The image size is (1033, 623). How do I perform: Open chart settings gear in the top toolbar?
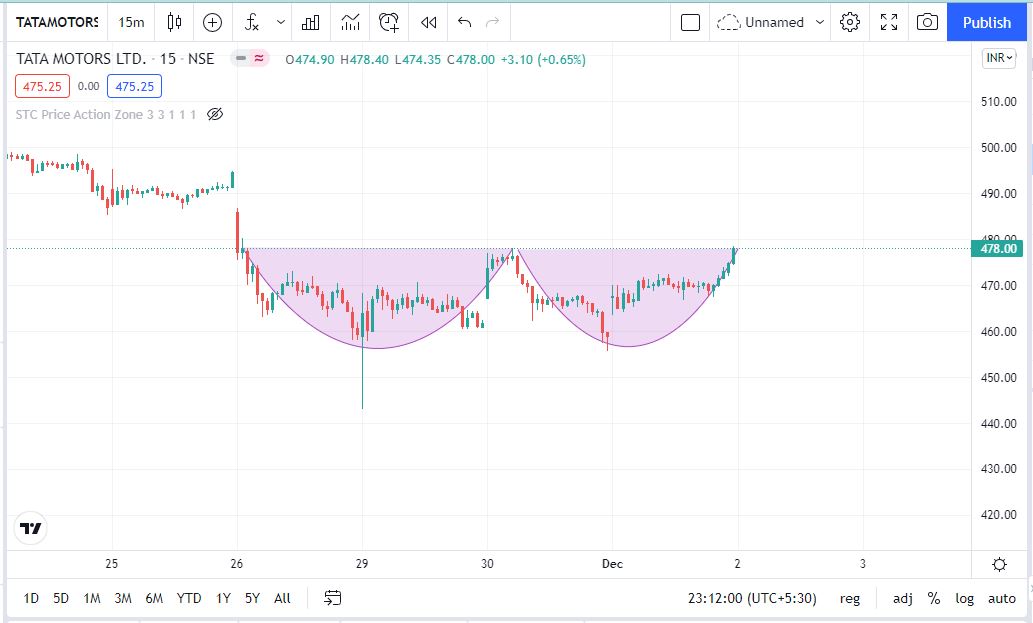[x=850, y=22]
